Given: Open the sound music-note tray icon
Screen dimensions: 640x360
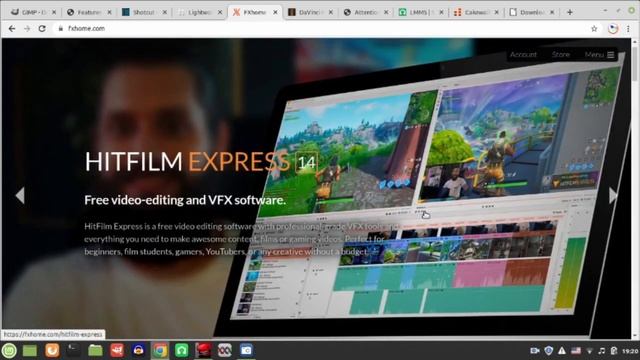Looking at the screenshot, I should [x=602, y=351].
